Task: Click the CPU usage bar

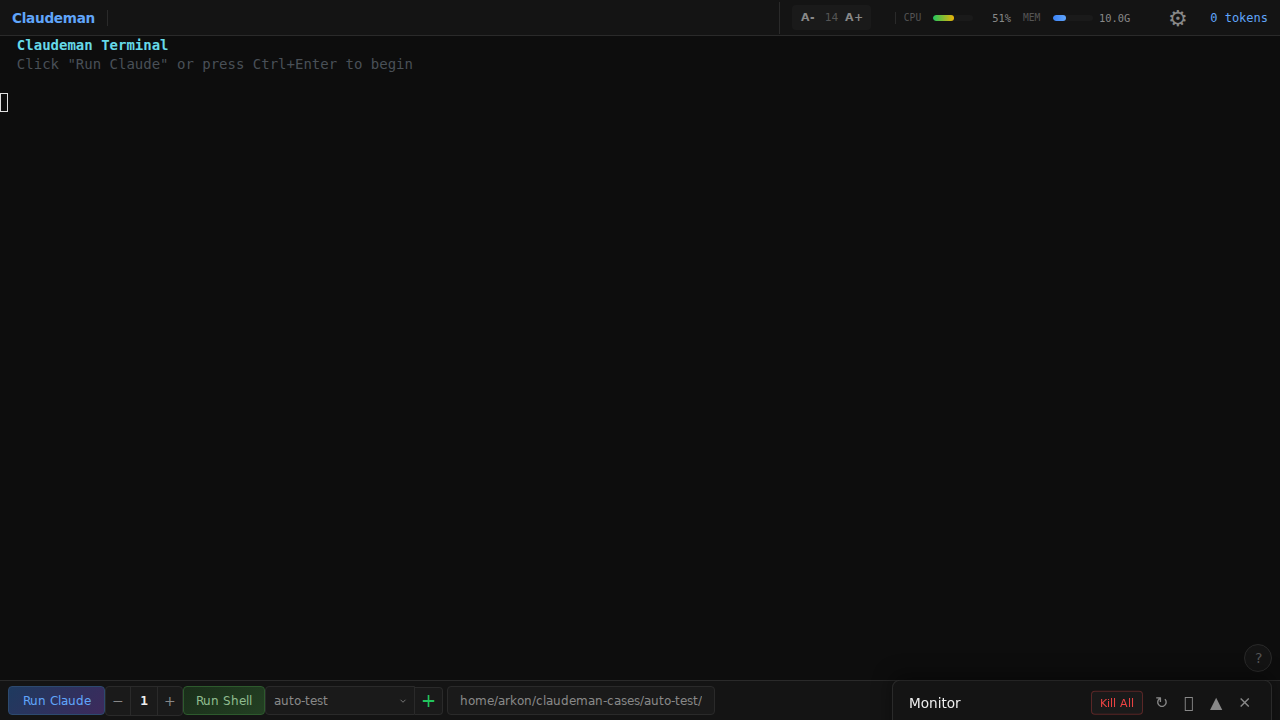Action: (x=952, y=18)
